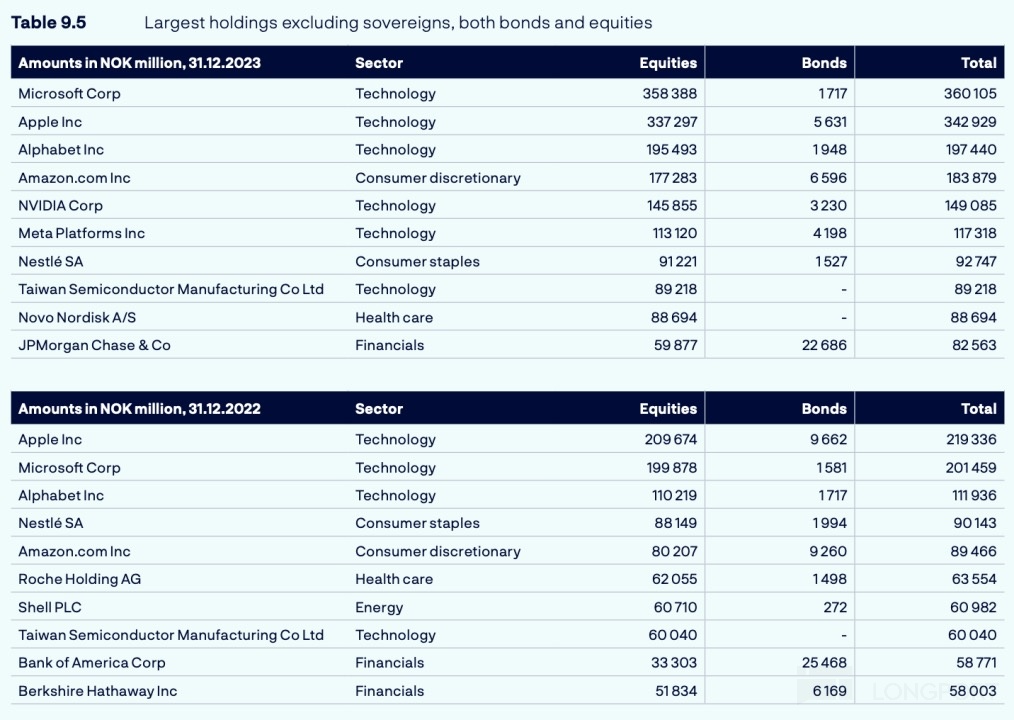Select Bank of America bonds value 25 468
1014x720 pixels.
pos(824,663)
